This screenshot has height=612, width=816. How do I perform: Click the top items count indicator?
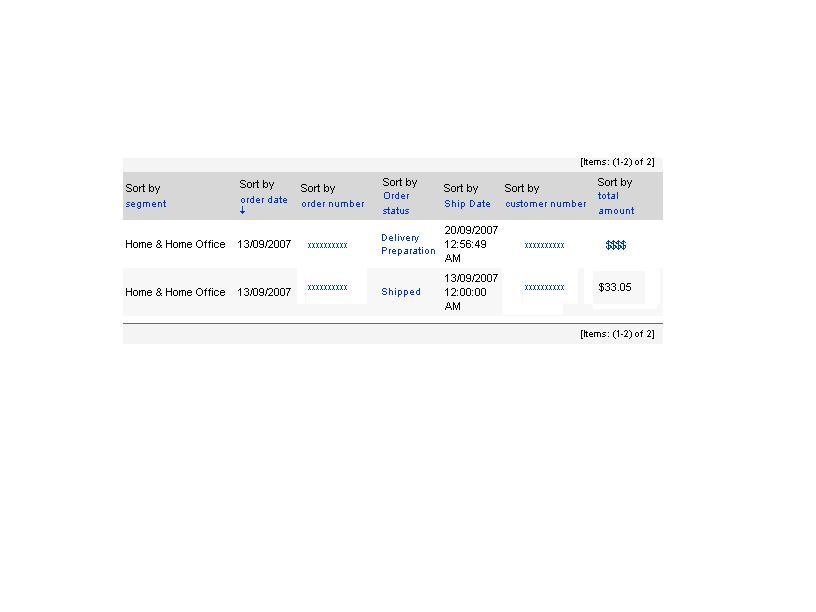pyautogui.click(x=617, y=162)
